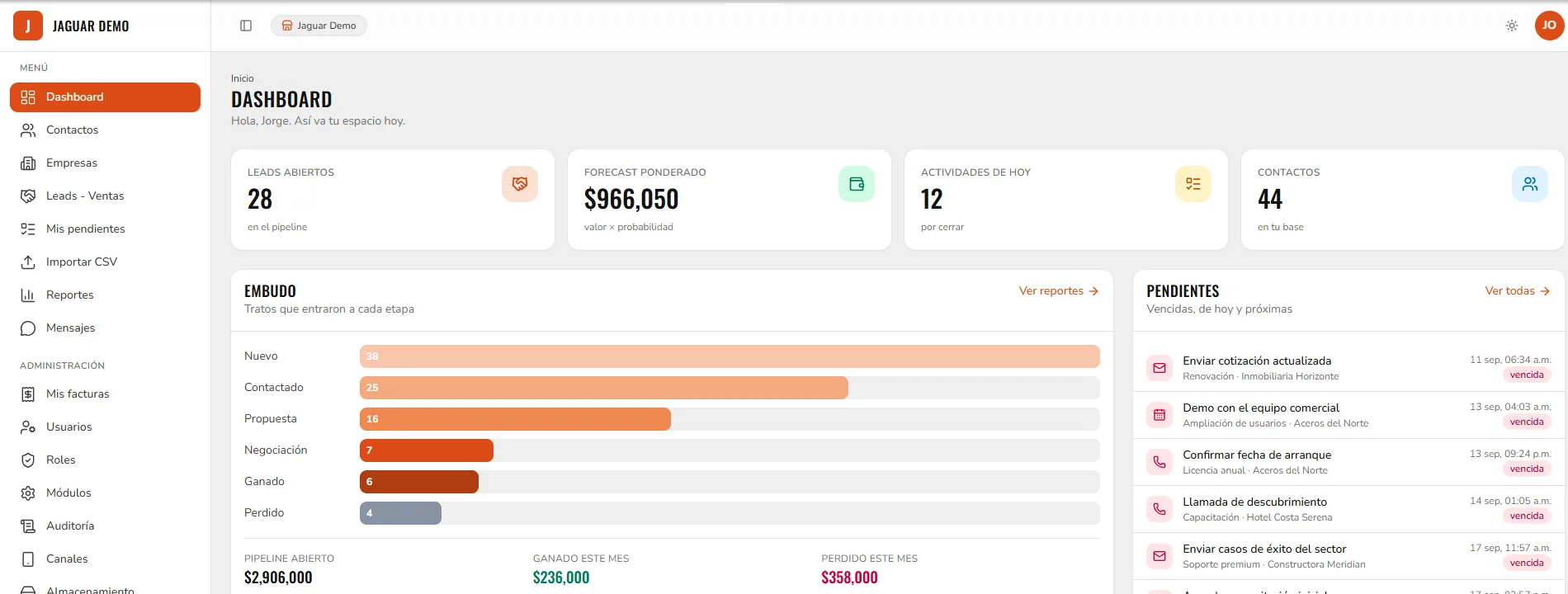Click the orange J logo
1568x594 pixels.
28,26
